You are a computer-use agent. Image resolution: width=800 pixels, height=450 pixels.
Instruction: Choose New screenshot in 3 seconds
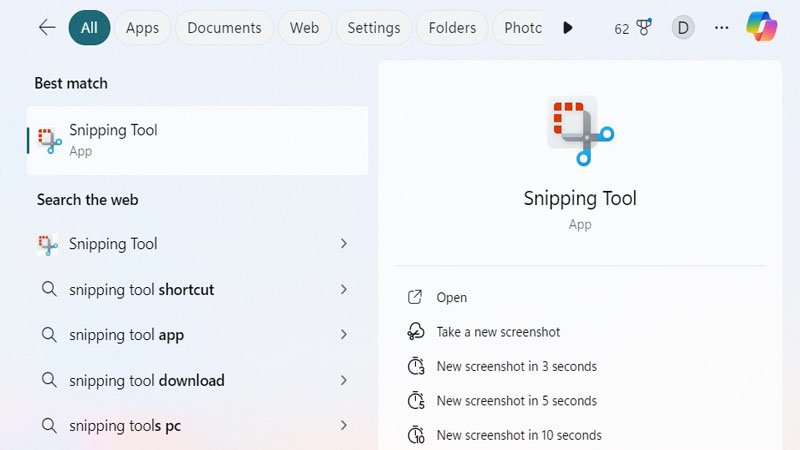(516, 366)
